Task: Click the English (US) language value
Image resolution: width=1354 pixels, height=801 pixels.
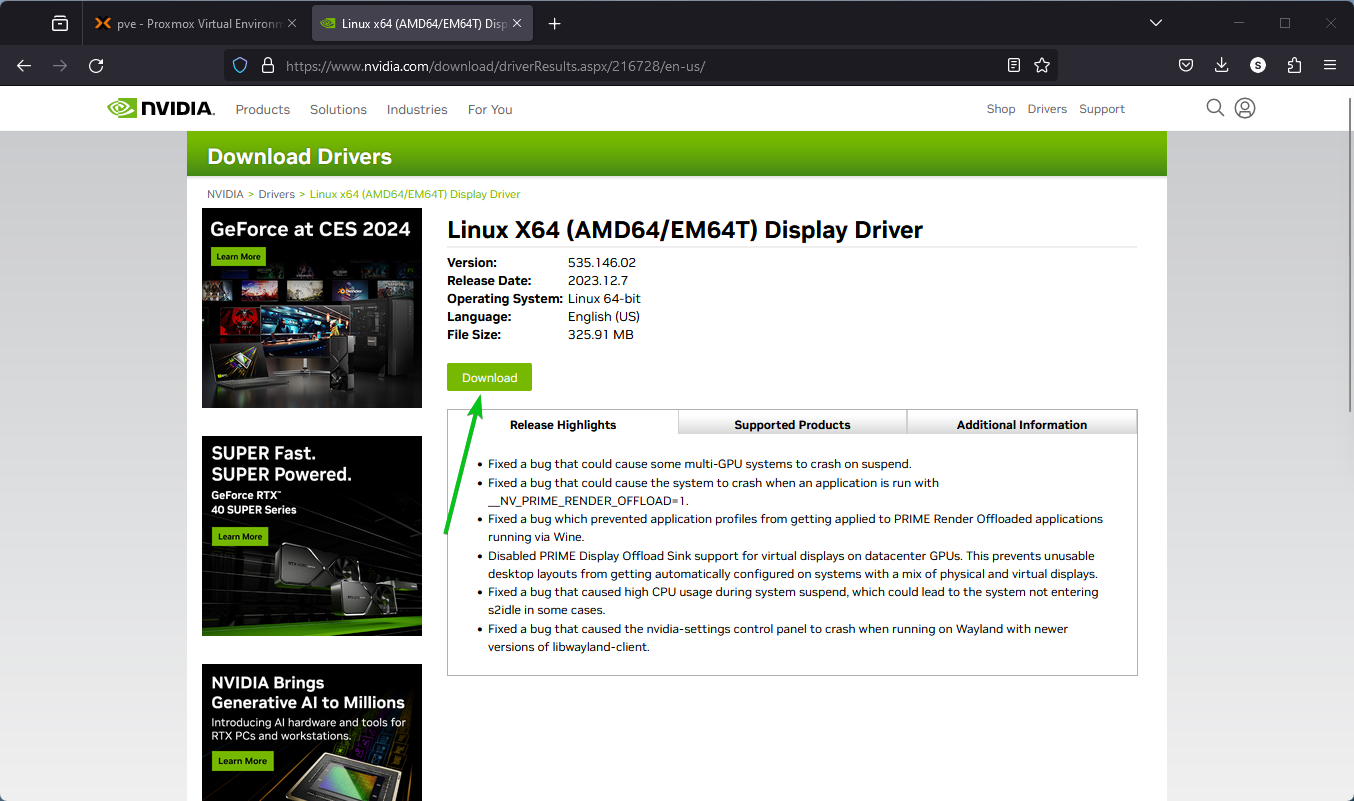Action: (604, 317)
